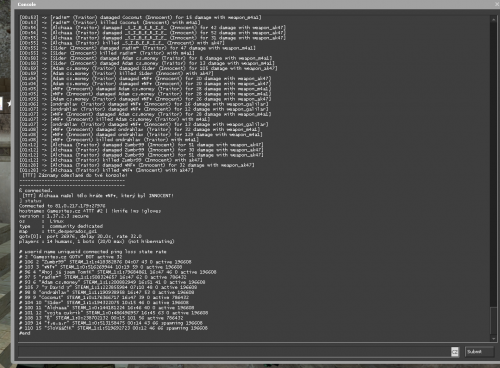Click the 'type community dedicated' line

[x=61, y=226]
